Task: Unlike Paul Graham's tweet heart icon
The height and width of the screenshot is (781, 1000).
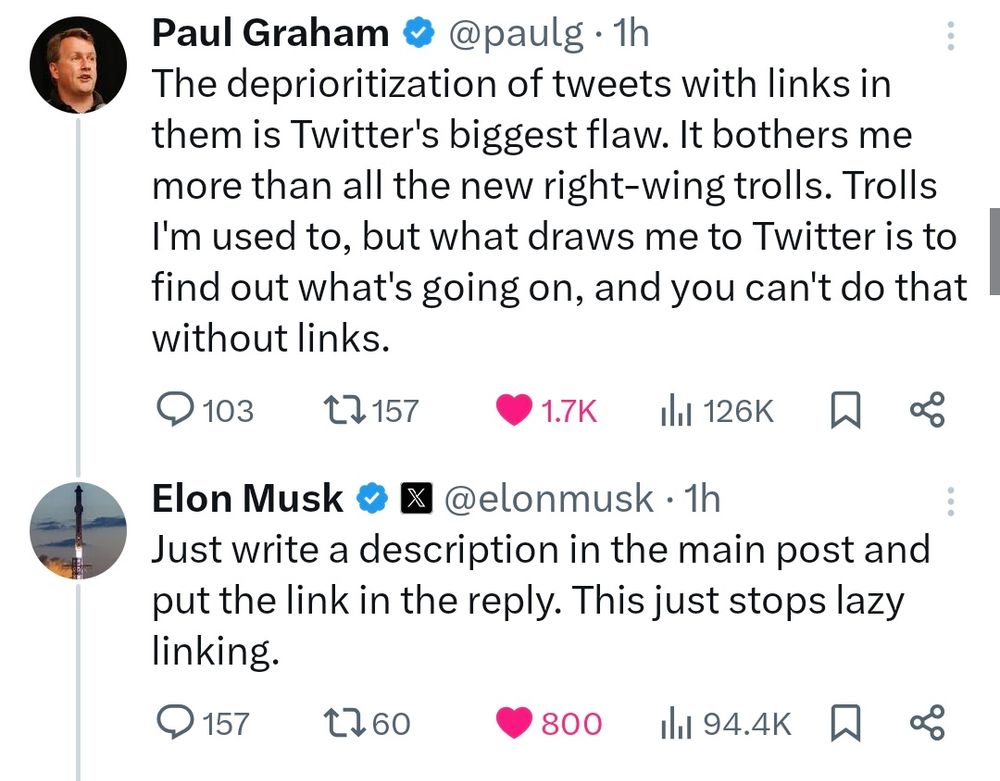Action: coord(514,410)
